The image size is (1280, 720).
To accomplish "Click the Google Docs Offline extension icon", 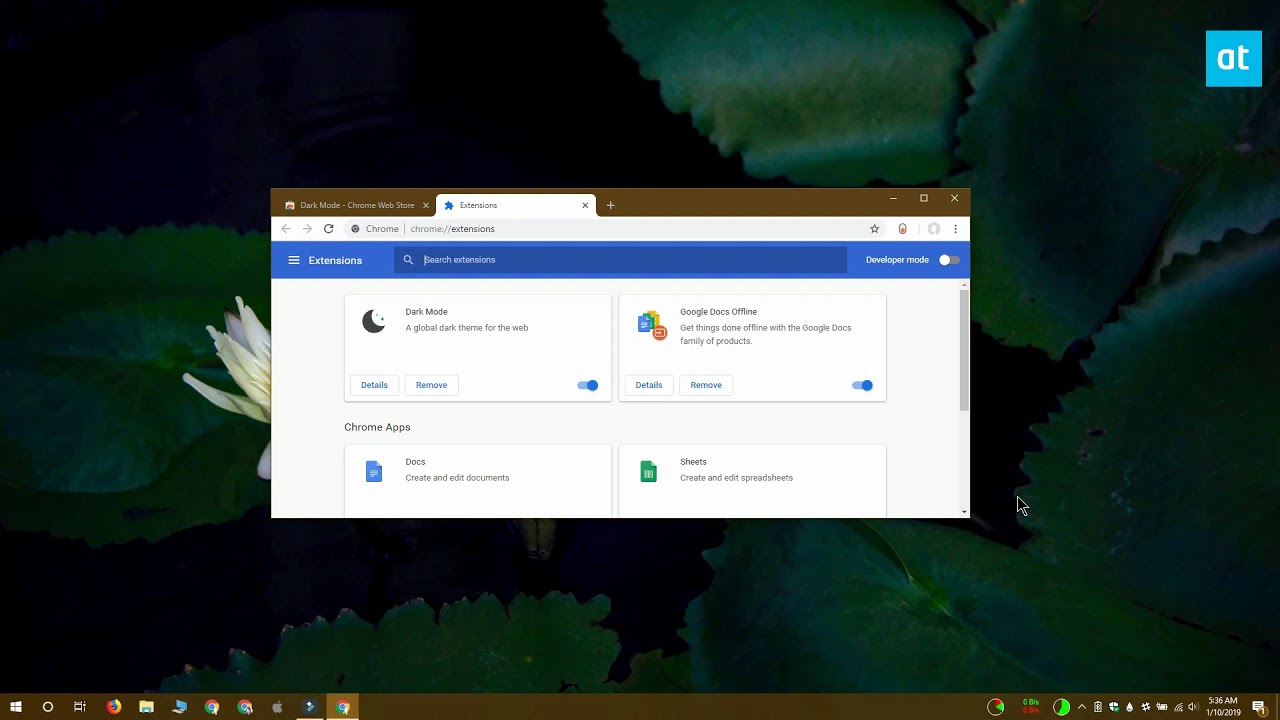I will coord(652,325).
